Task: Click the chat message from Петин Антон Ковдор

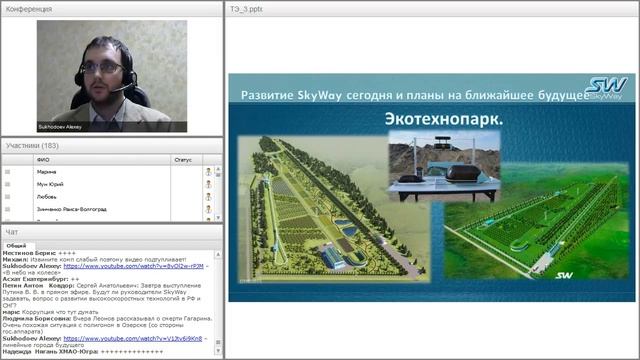Action: 102,296
